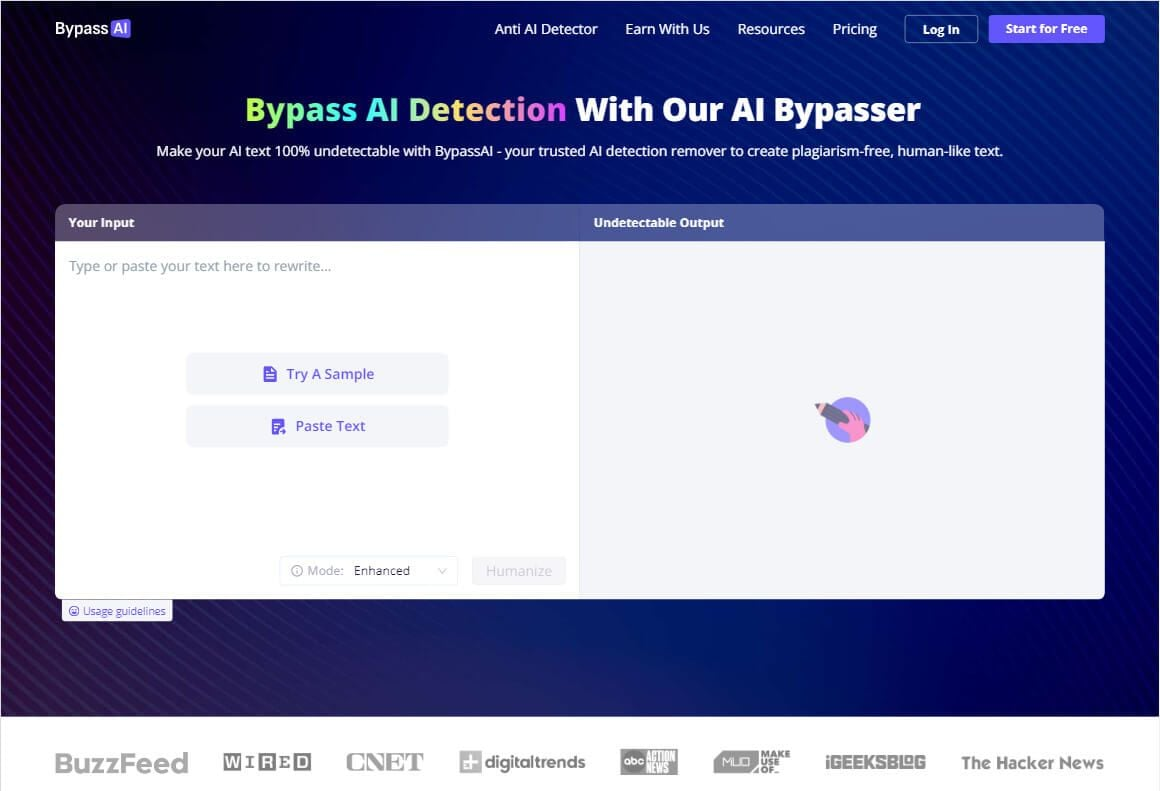The width and height of the screenshot is (1160, 791).
Task: Click the WIRED logo
Action: coord(267,762)
